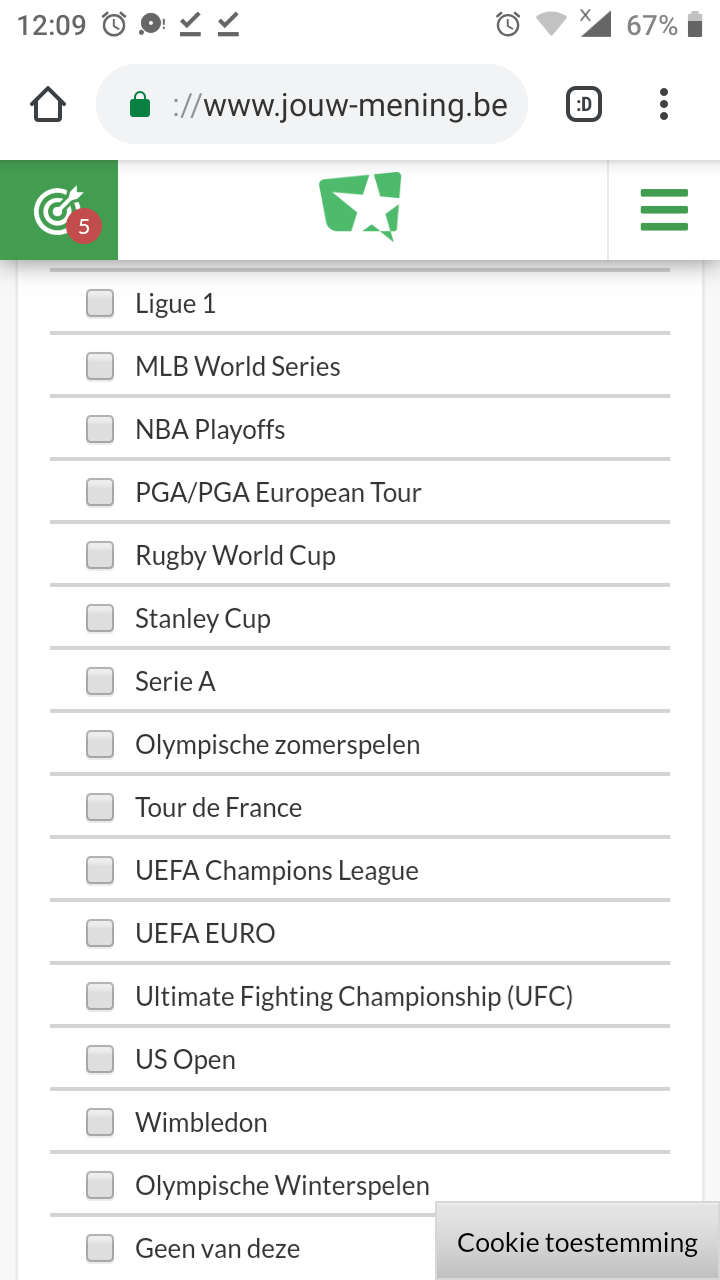This screenshot has width=720, height=1280.
Task: Tick the MLB World Series option
Action: 100,366
